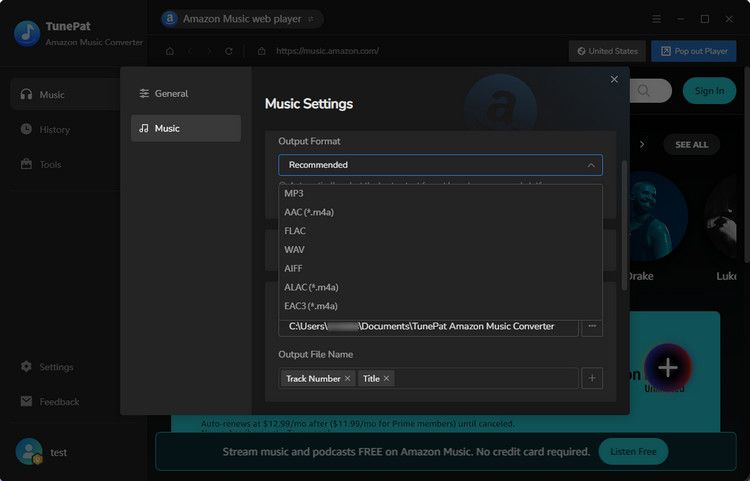Reload the Amazon Music page

pyautogui.click(x=229, y=51)
